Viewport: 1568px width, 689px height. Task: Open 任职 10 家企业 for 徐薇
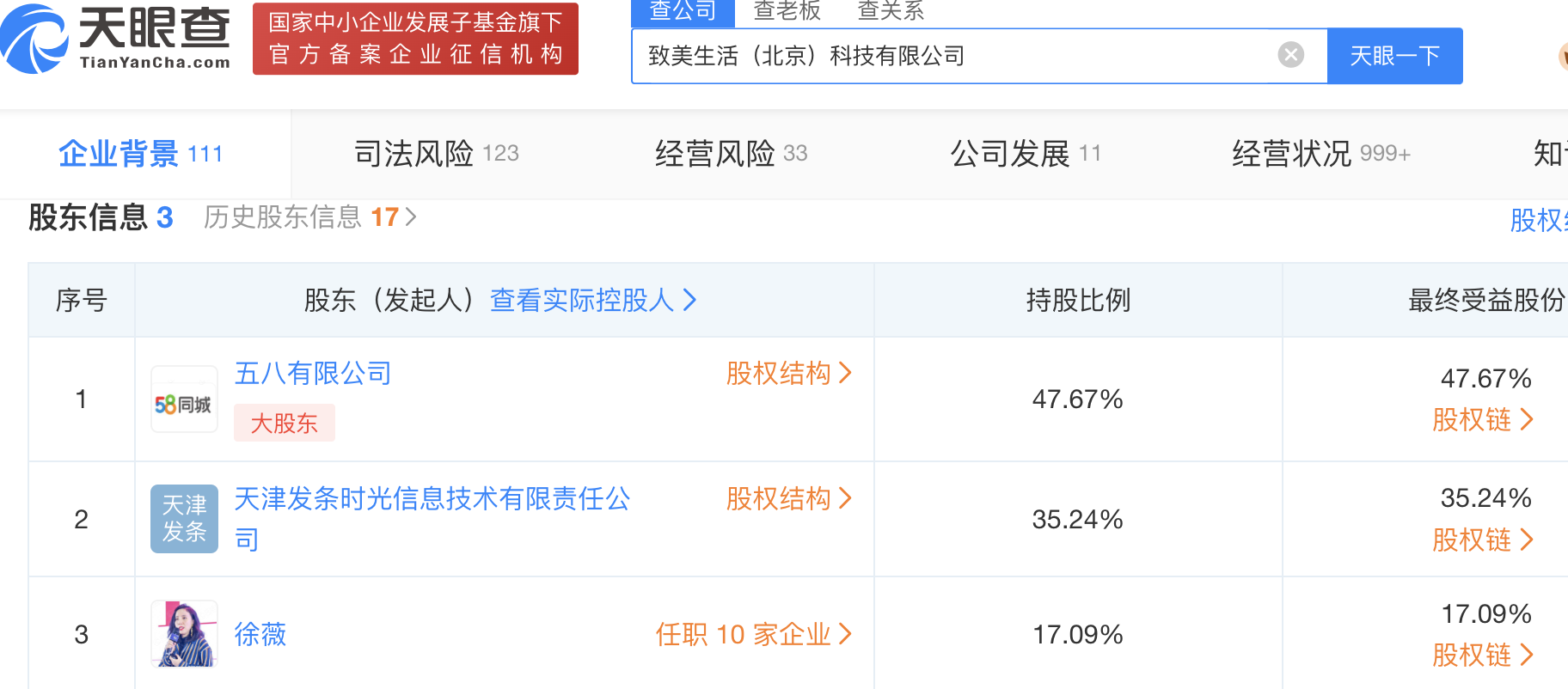pyautogui.click(x=753, y=634)
